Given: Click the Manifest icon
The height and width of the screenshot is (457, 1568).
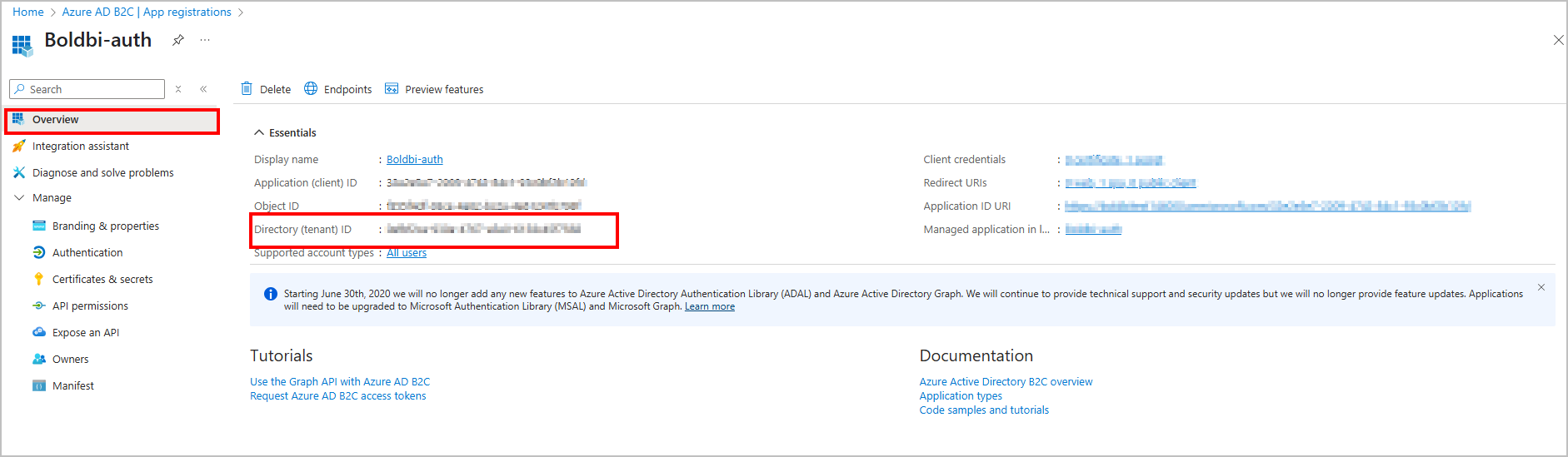Looking at the screenshot, I should click(x=38, y=385).
